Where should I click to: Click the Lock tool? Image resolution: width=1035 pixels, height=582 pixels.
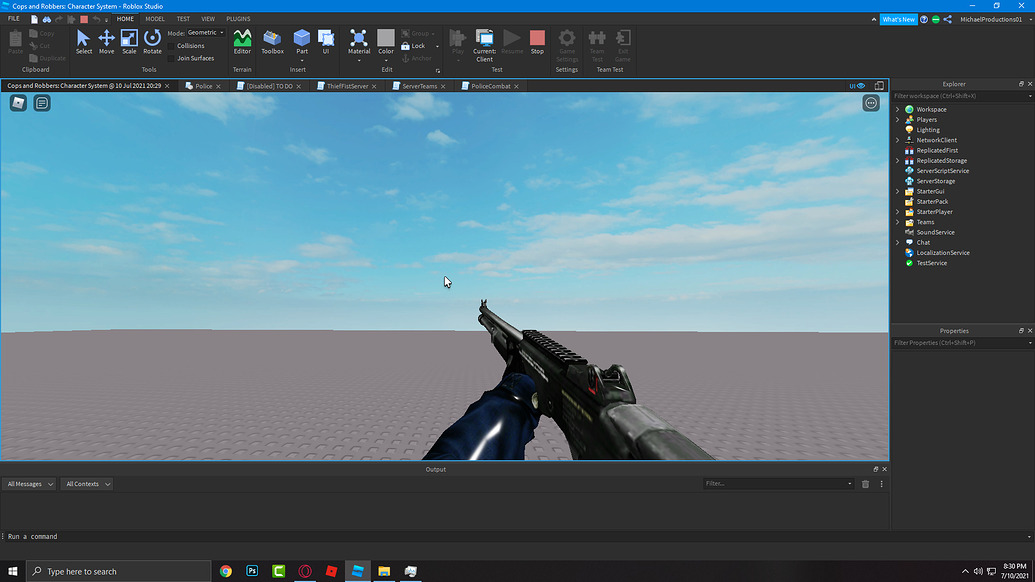pyautogui.click(x=413, y=46)
